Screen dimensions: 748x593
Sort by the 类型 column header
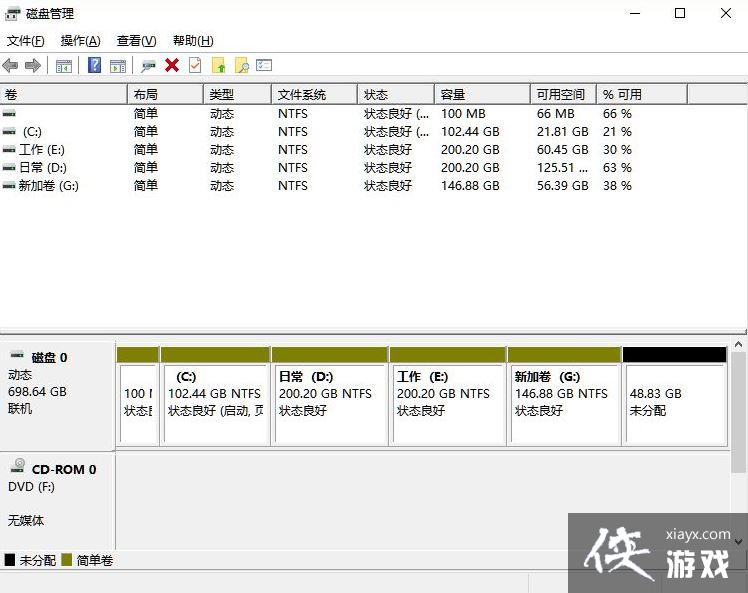point(238,94)
